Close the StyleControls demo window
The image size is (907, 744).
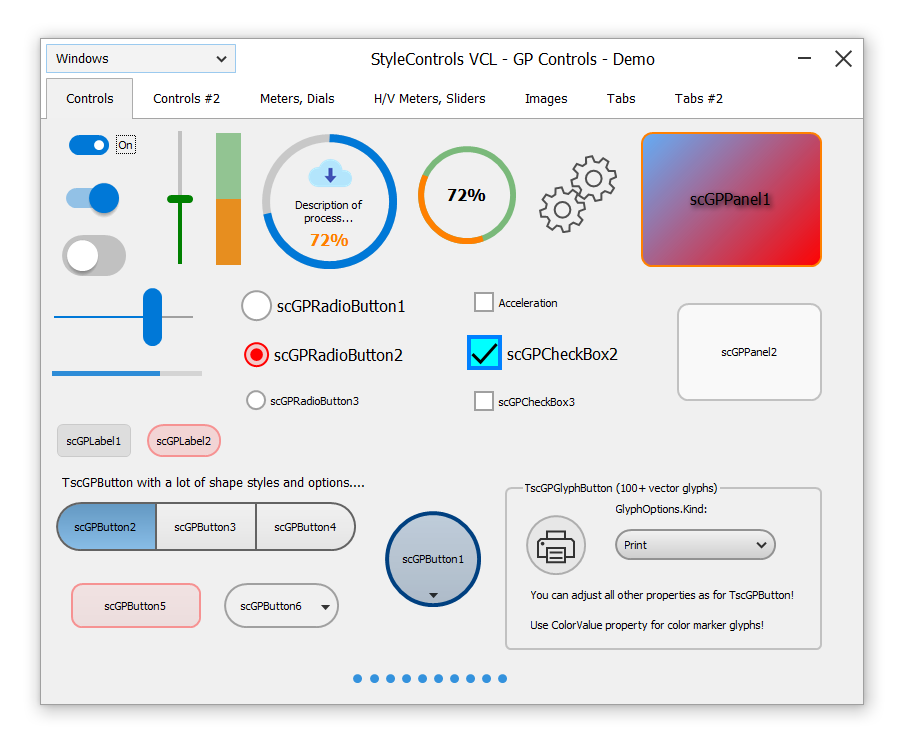843,58
